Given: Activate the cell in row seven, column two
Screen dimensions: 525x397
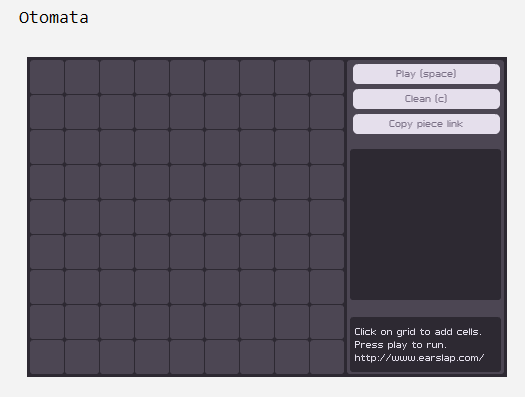Looking at the screenshot, I should [x=82, y=287].
